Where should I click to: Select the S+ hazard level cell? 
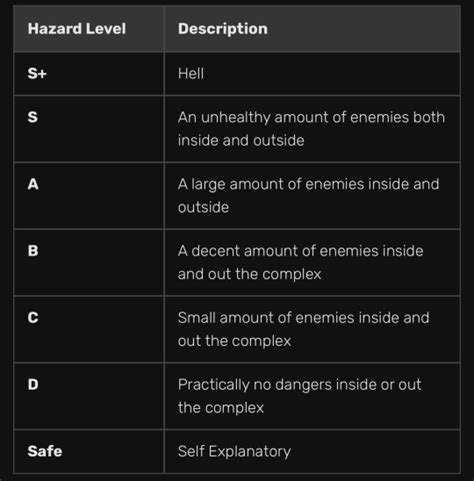tap(89, 74)
